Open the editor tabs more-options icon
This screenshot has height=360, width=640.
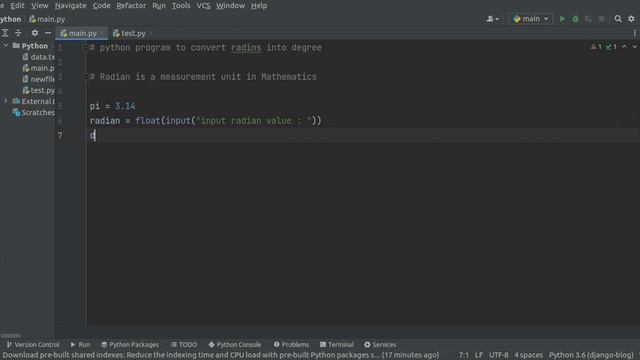[635, 33]
